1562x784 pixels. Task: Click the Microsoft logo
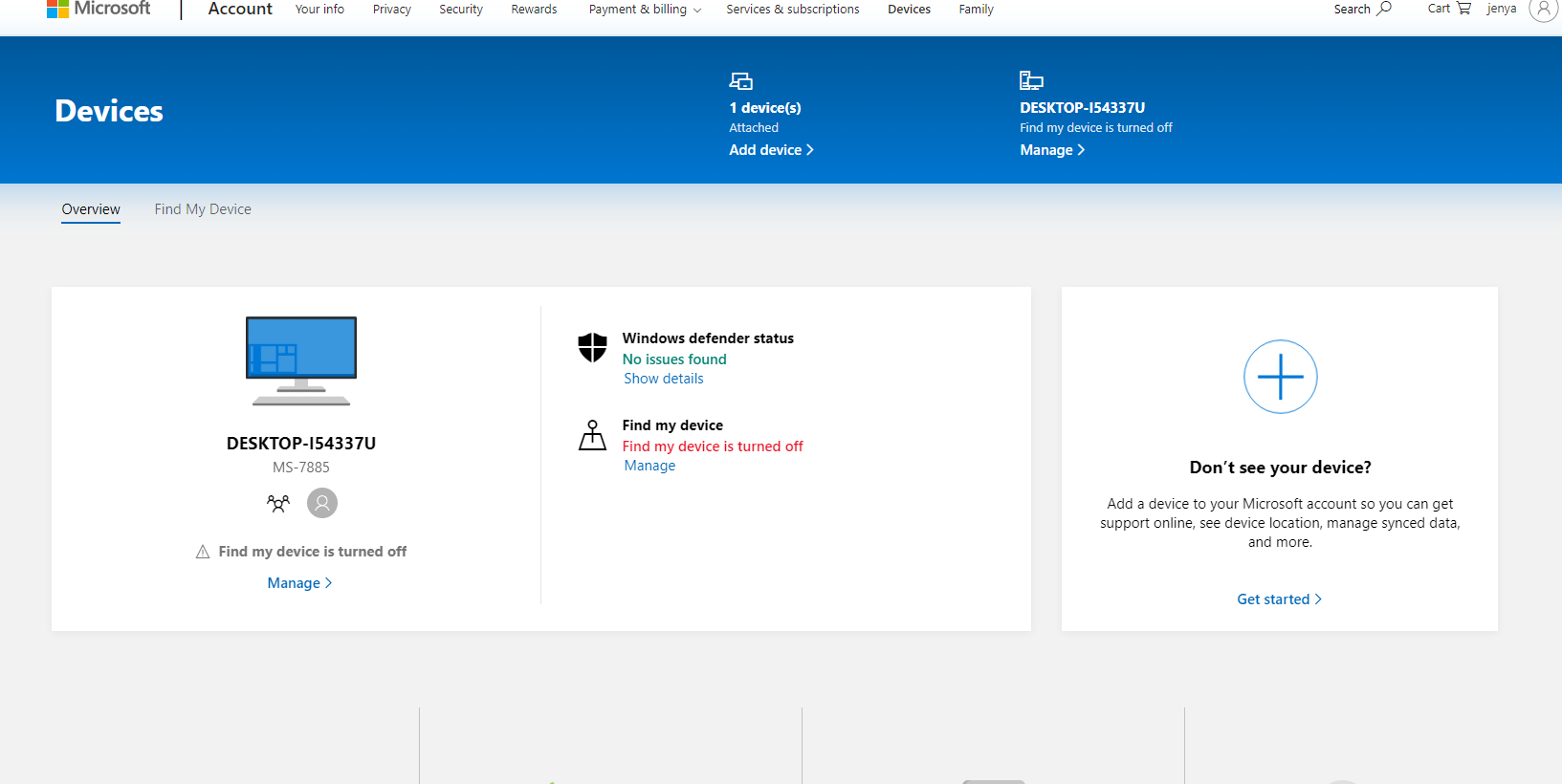click(x=99, y=9)
